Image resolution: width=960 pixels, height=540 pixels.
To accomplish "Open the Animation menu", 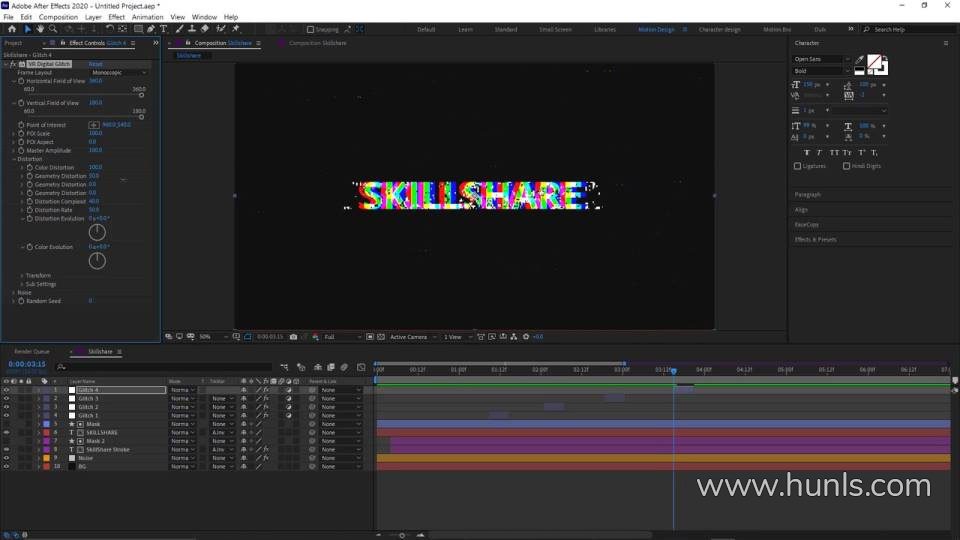I will 148,17.
